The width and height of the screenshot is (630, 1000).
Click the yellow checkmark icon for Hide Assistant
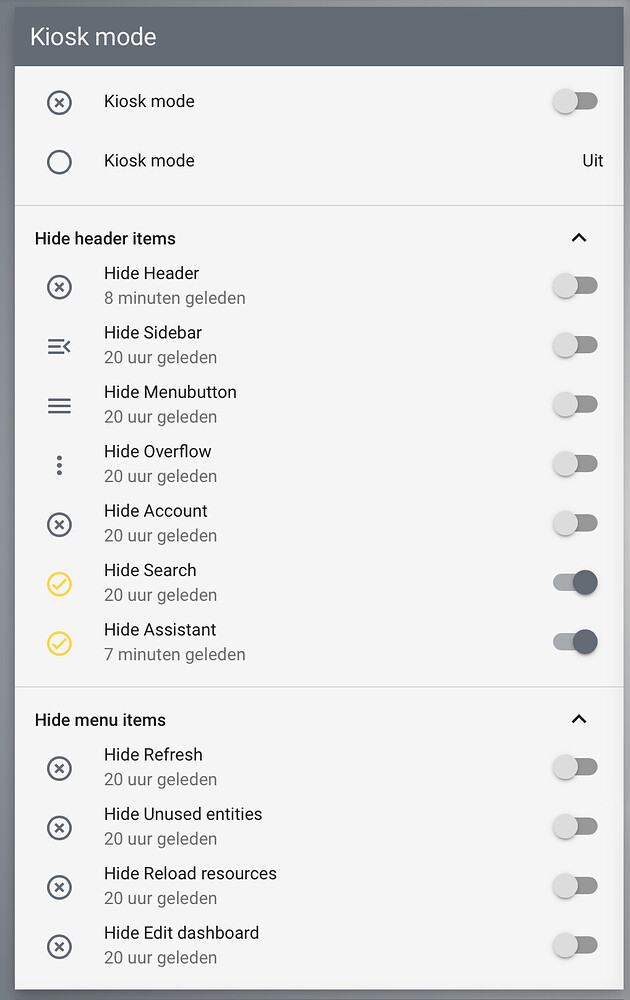59,643
